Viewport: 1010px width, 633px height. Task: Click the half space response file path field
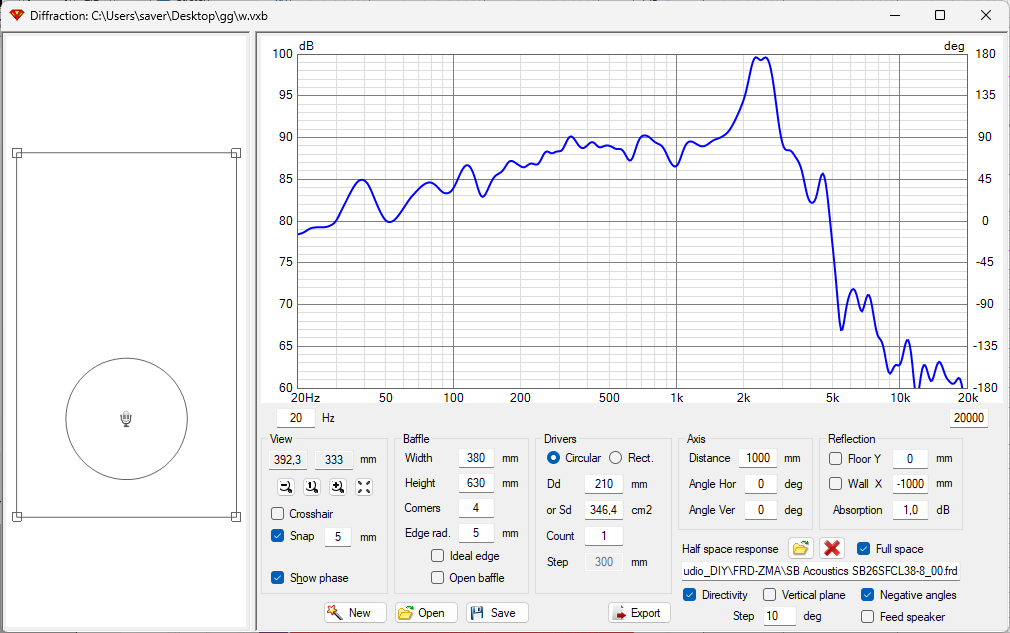(x=821, y=571)
